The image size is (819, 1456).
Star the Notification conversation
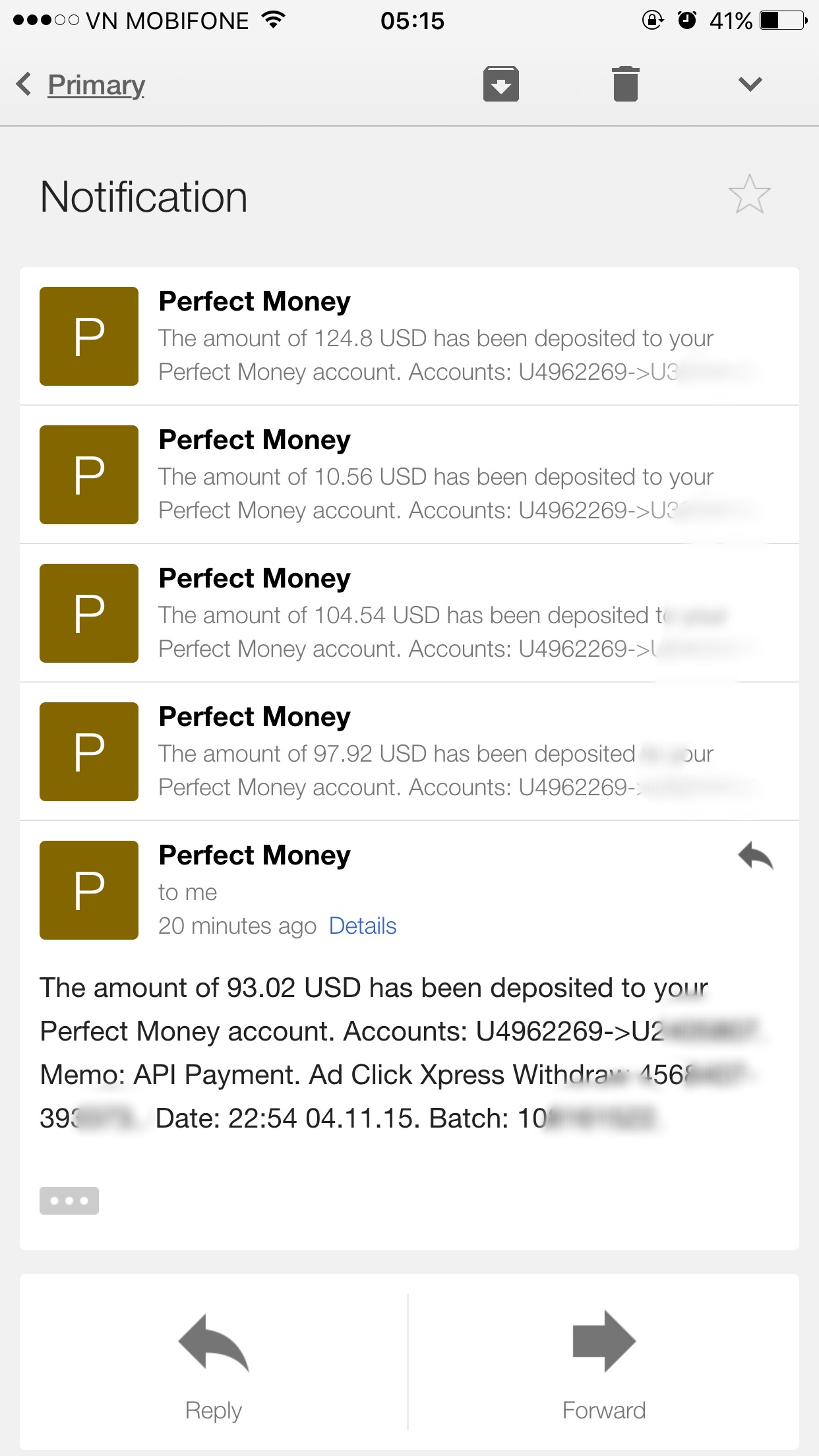pyautogui.click(x=749, y=195)
